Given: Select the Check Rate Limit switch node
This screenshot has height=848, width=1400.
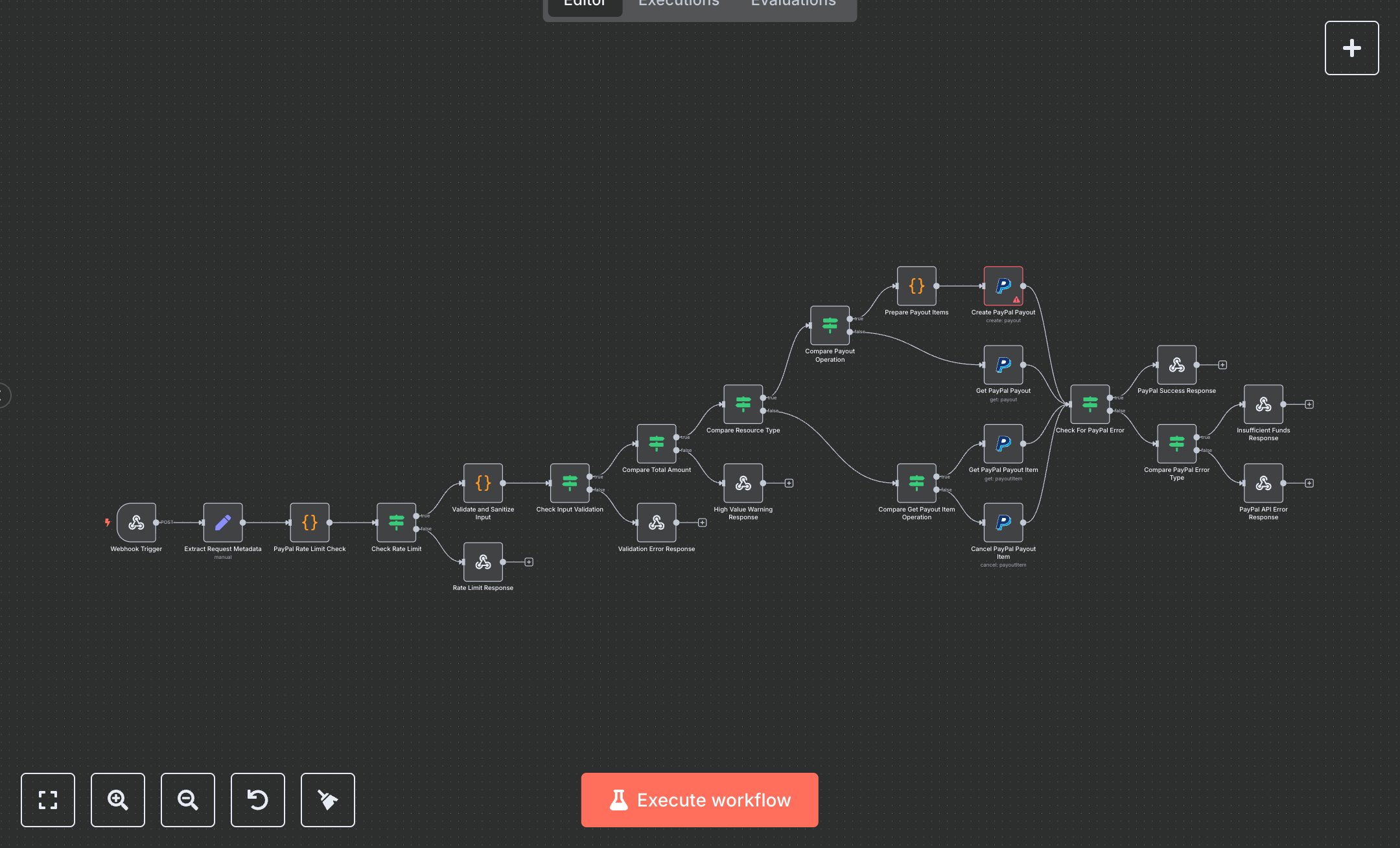Looking at the screenshot, I should pyautogui.click(x=396, y=523).
